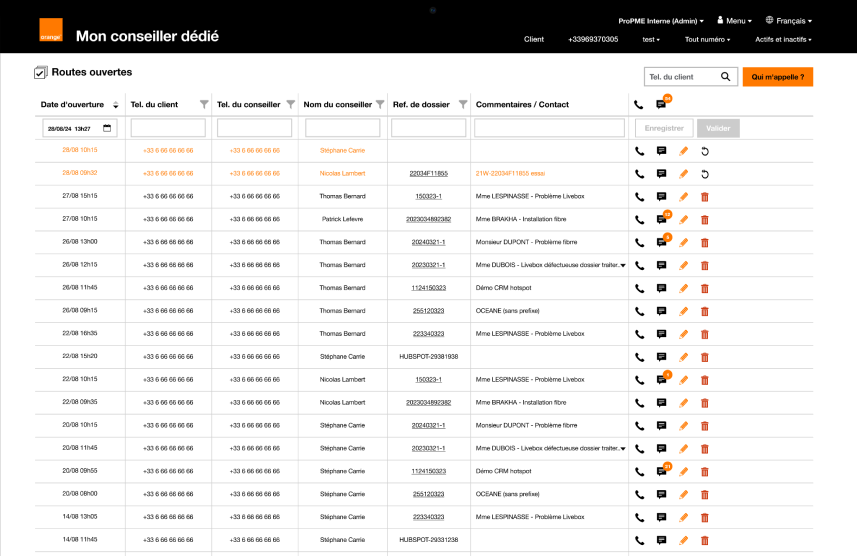Open messages icon in table header
Screen dimensions: 857x556
coord(661,104)
